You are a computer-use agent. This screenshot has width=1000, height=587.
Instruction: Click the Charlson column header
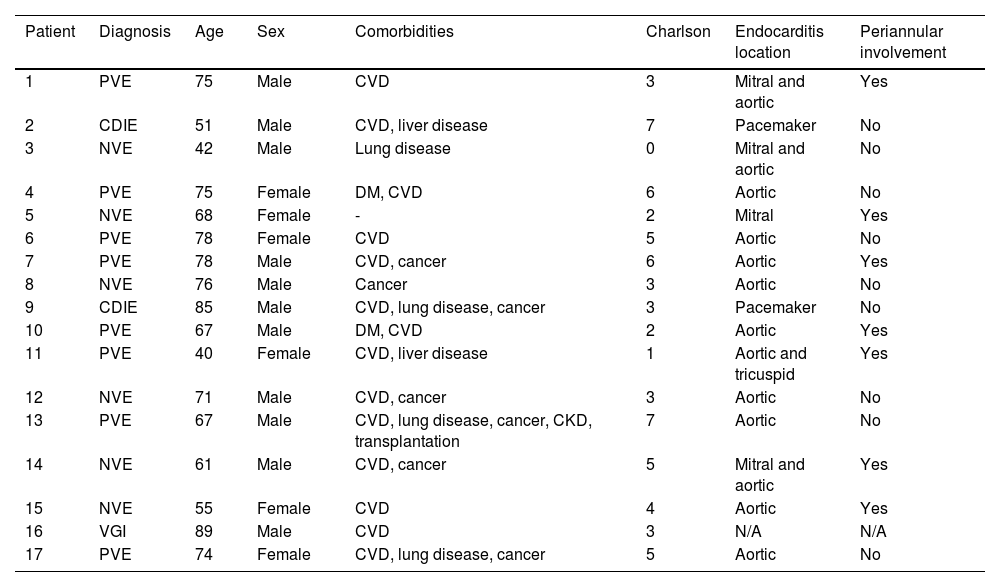678,32
